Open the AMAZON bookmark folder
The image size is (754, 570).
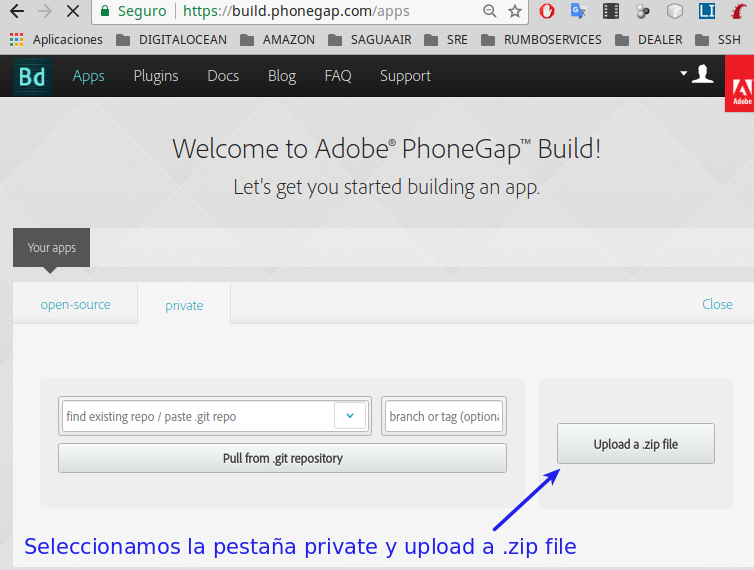[x=277, y=39]
